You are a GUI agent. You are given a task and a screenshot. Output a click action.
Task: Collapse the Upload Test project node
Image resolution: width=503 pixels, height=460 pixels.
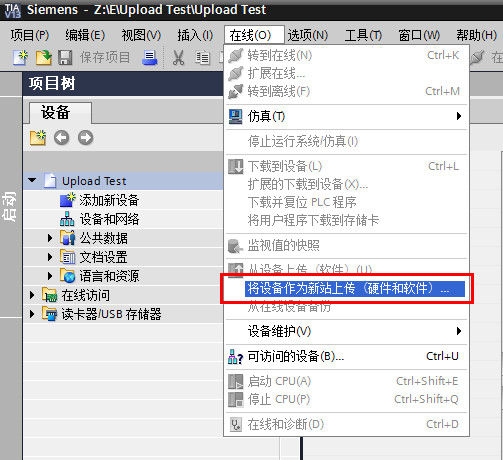tap(32, 180)
